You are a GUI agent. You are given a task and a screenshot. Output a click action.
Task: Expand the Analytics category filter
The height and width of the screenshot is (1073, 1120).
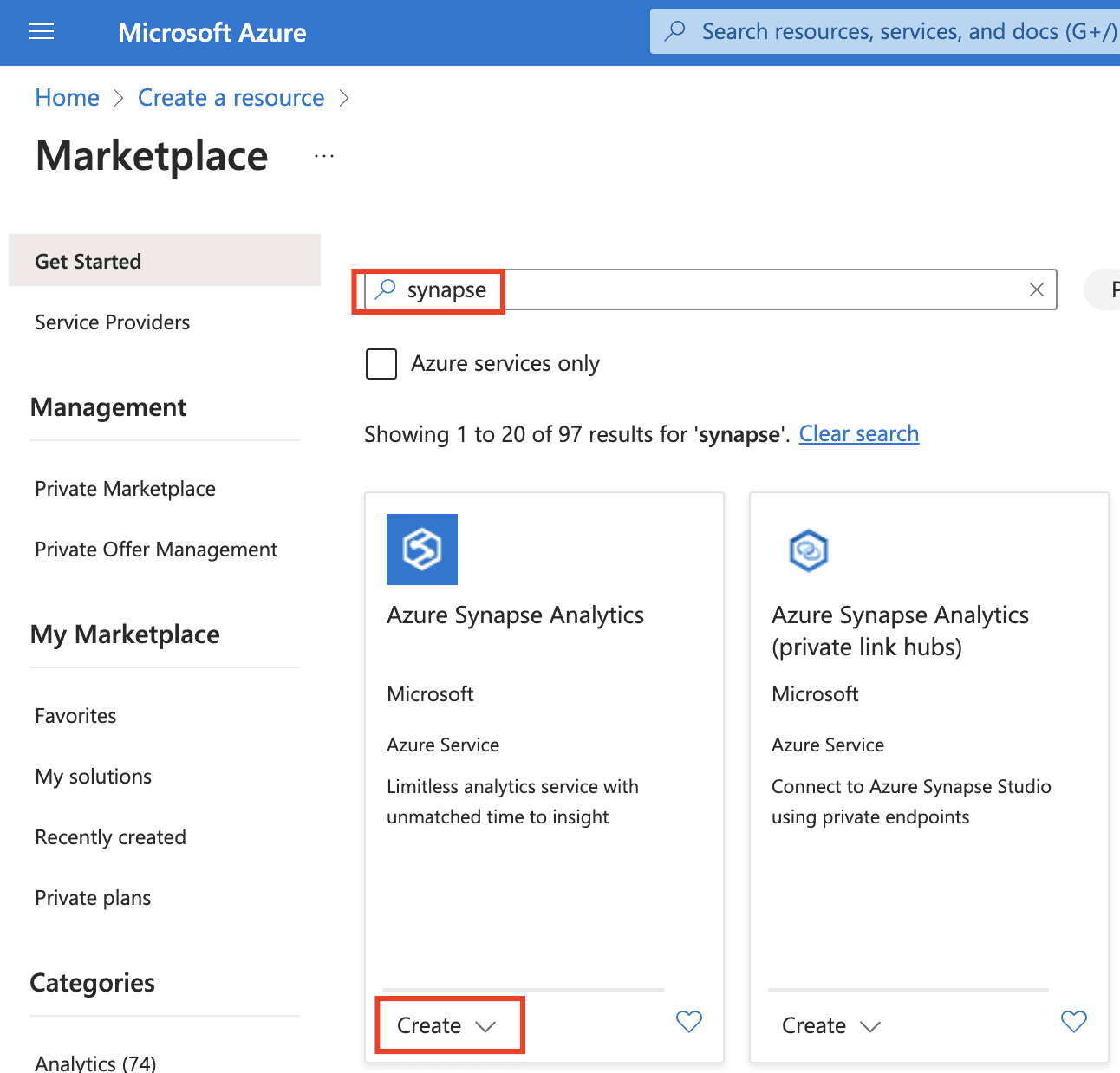(94, 1061)
